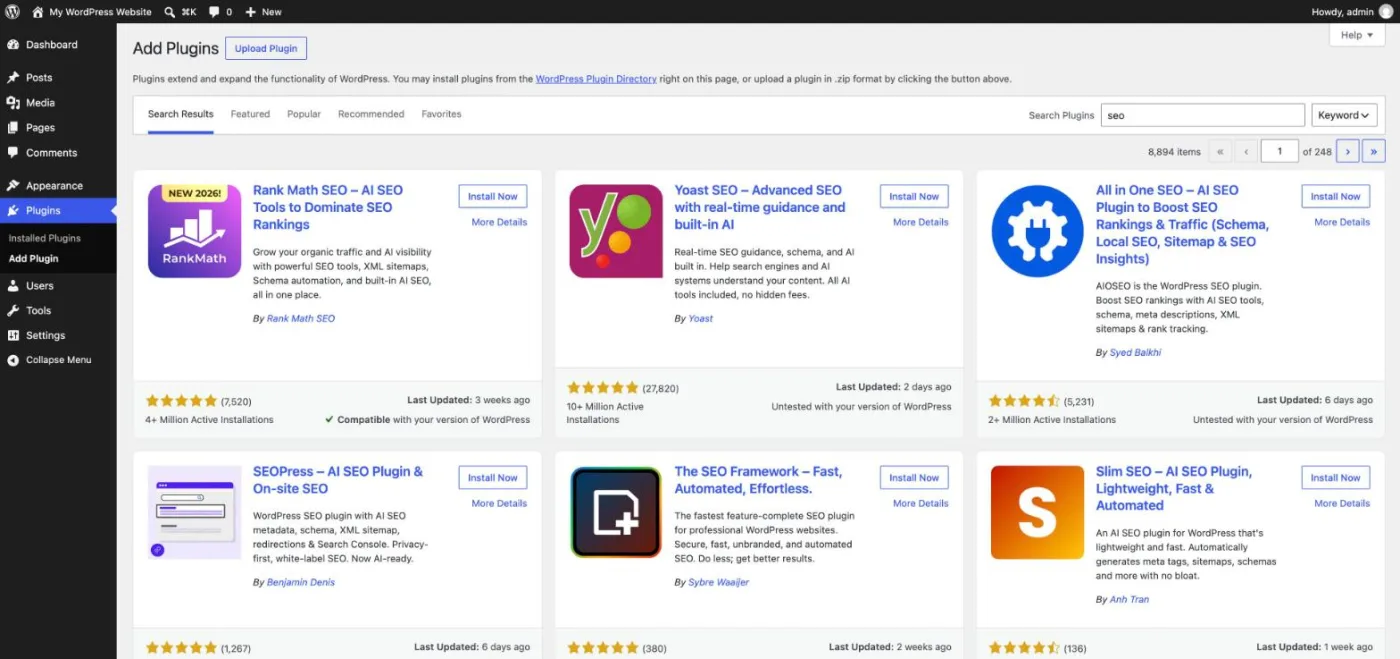Click author link Syed Balkhi
Viewport: 1400px width, 659px height.
tap(1135, 352)
